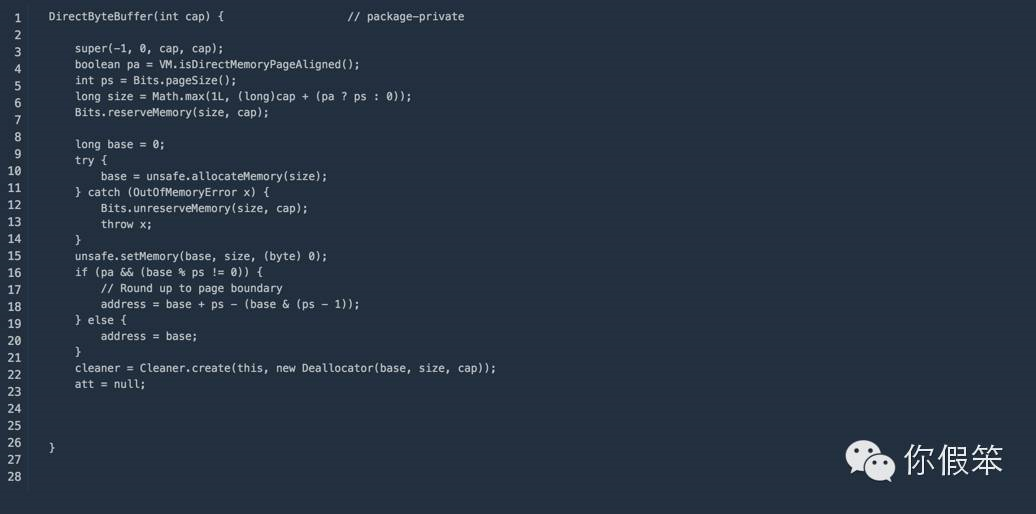Click Bits.unreserveMemory call
Screen dimensions: 1036x514
coord(204,208)
